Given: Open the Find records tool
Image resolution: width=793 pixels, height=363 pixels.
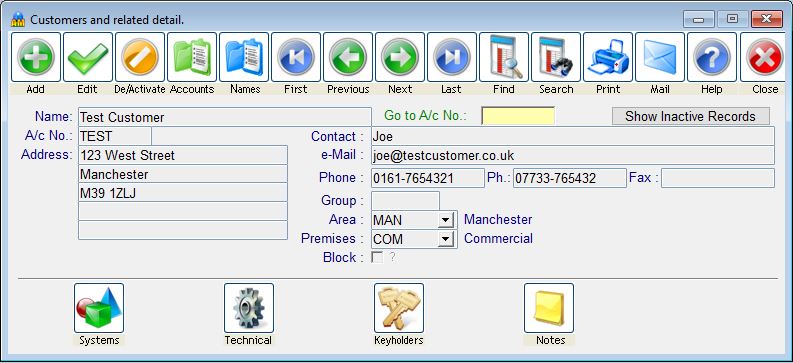Looking at the screenshot, I should point(504,57).
